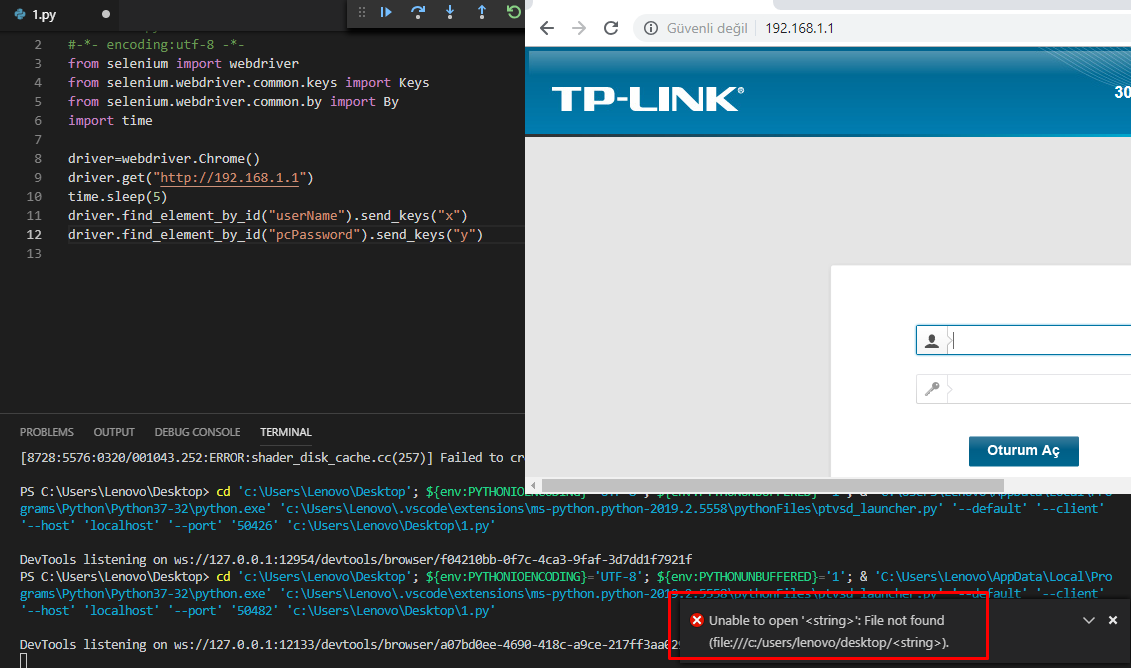Click the 'import time' code line
This screenshot has width=1131, height=668.
coord(110,120)
